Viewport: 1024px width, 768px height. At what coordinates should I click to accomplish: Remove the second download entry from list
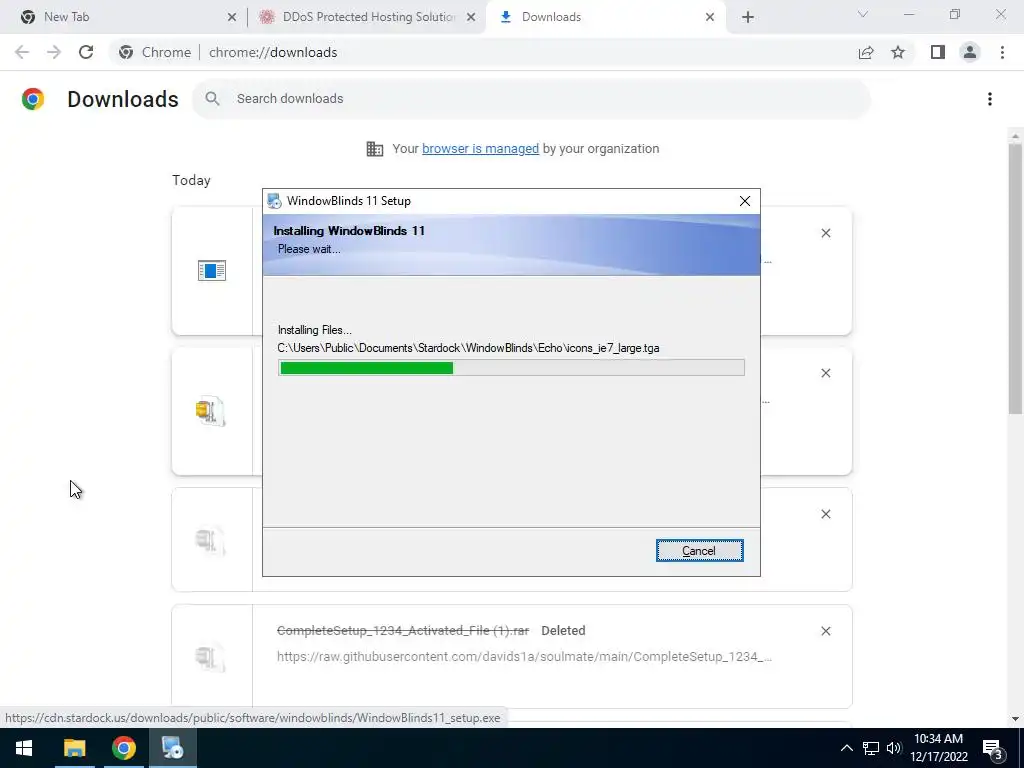(826, 373)
